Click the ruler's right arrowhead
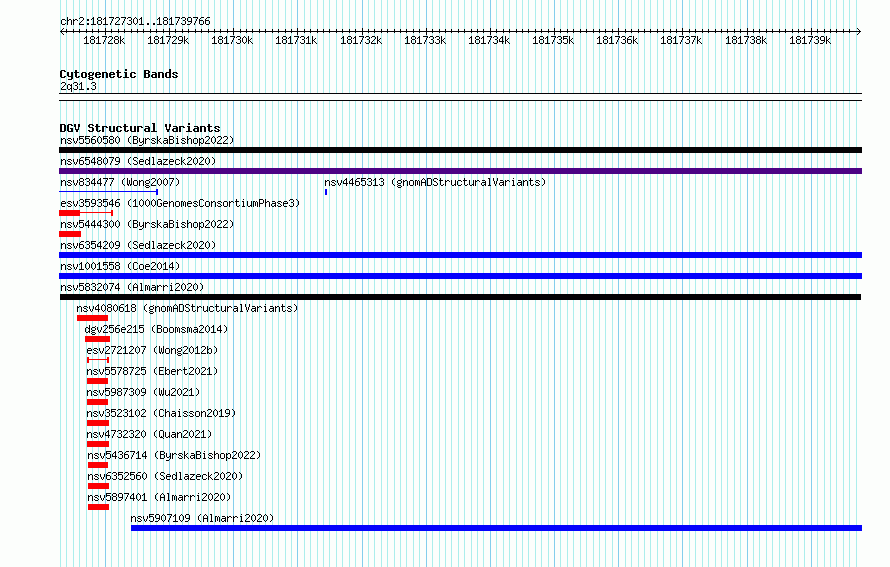 pos(859,32)
